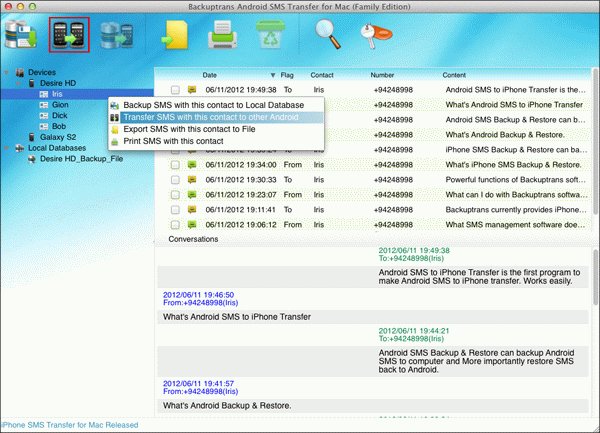Click the Conversations section label
This screenshot has width=600, height=433.
pyautogui.click(x=193, y=239)
